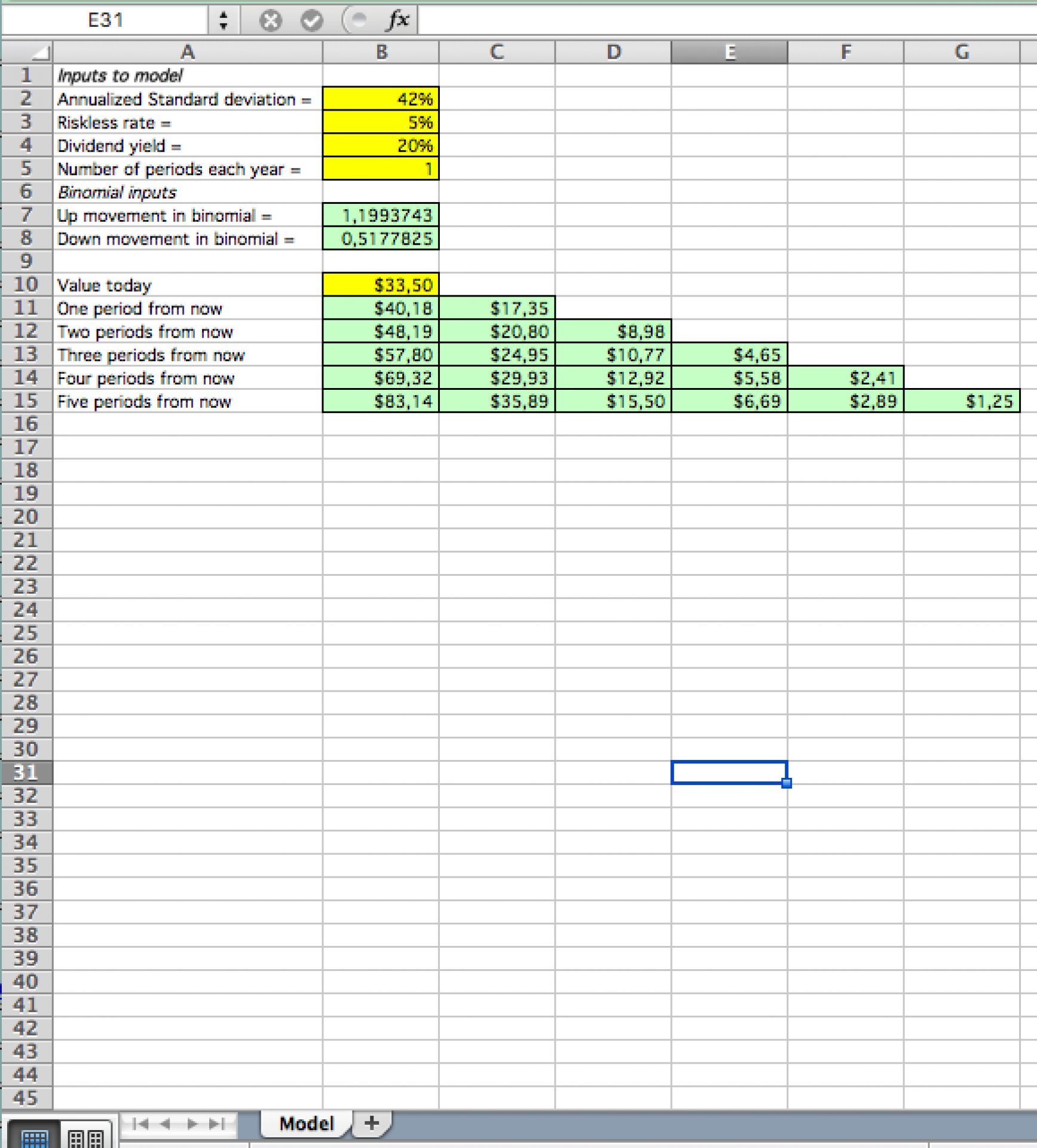Go to next sheet navigation arrow
1037x1148 pixels.
tap(192, 1124)
